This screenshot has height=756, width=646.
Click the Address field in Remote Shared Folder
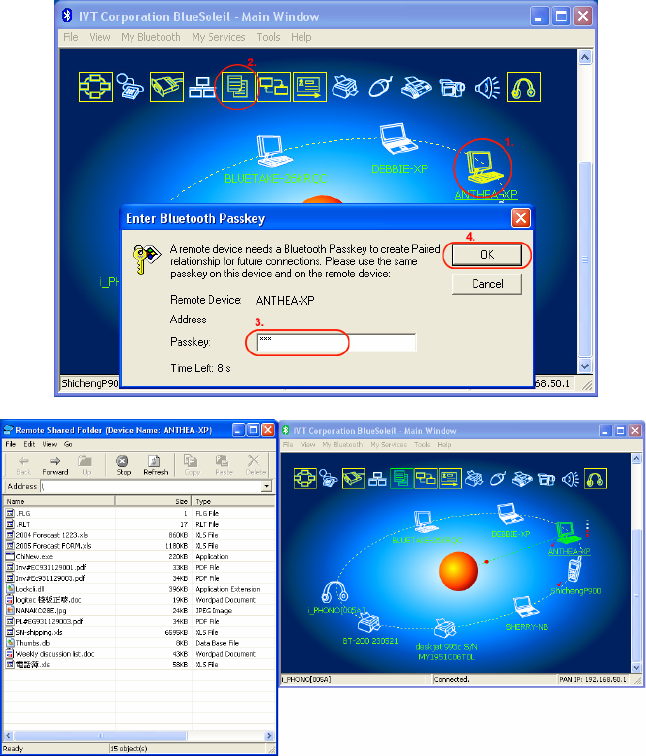[x=151, y=486]
